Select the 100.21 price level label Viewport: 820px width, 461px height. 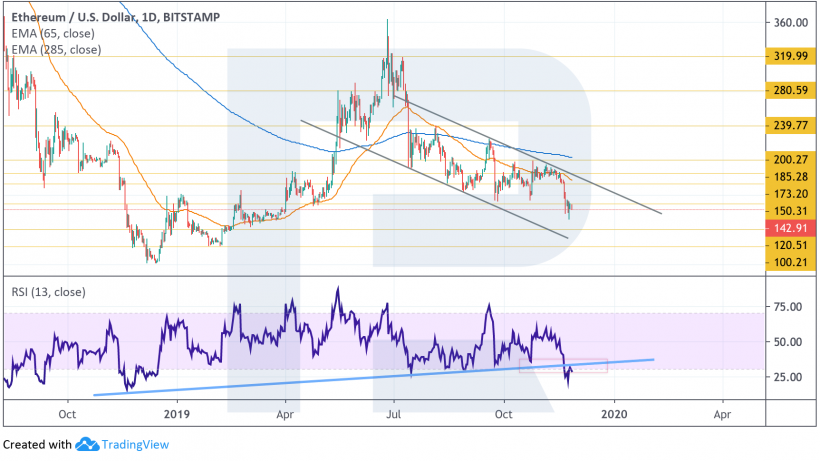782,262
